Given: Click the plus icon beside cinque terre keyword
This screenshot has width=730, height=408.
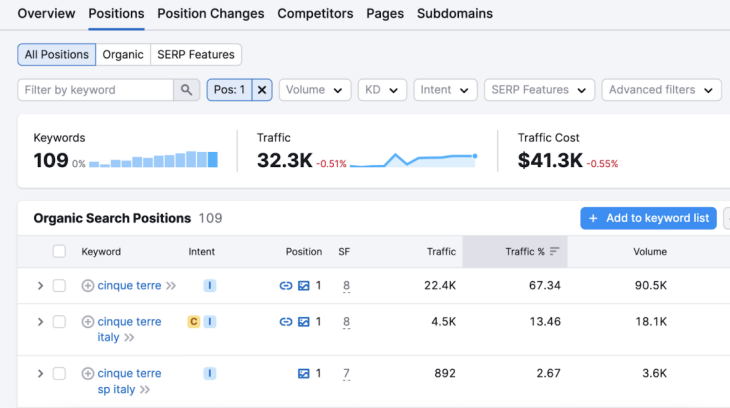Looking at the screenshot, I should pos(88,286).
